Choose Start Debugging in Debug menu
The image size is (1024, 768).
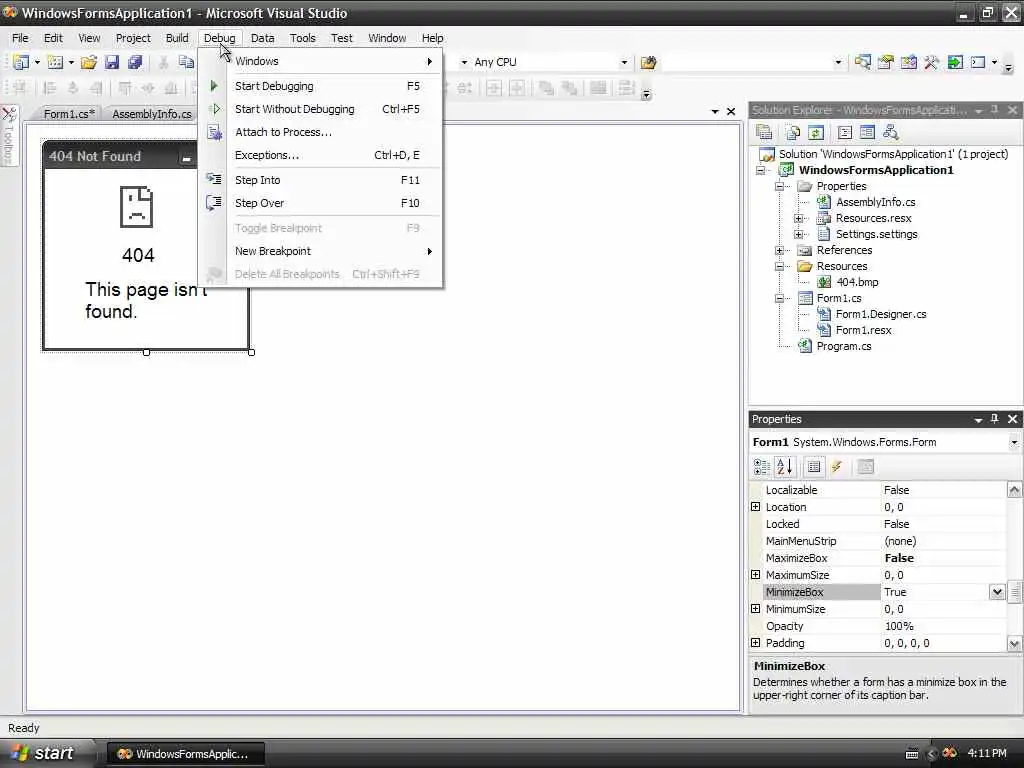[x=320, y=86]
